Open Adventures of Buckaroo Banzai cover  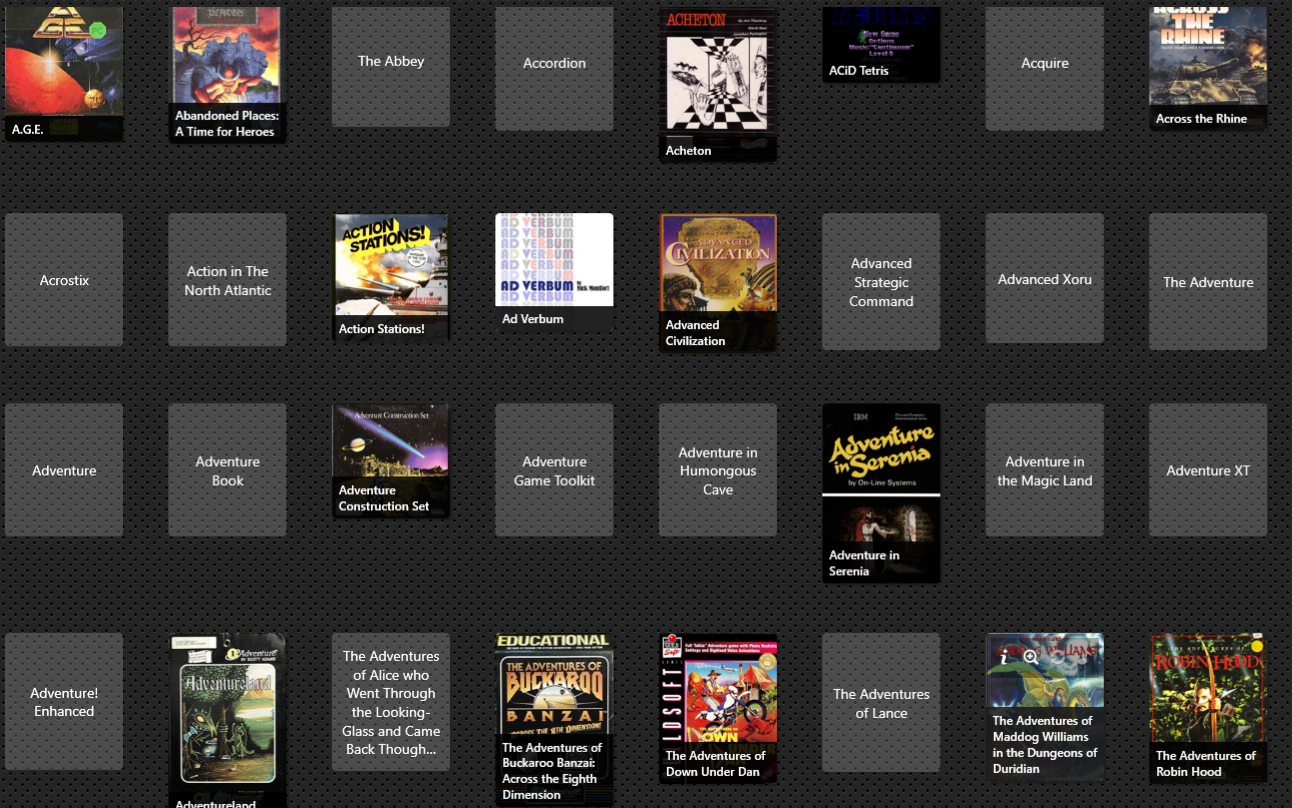point(554,719)
